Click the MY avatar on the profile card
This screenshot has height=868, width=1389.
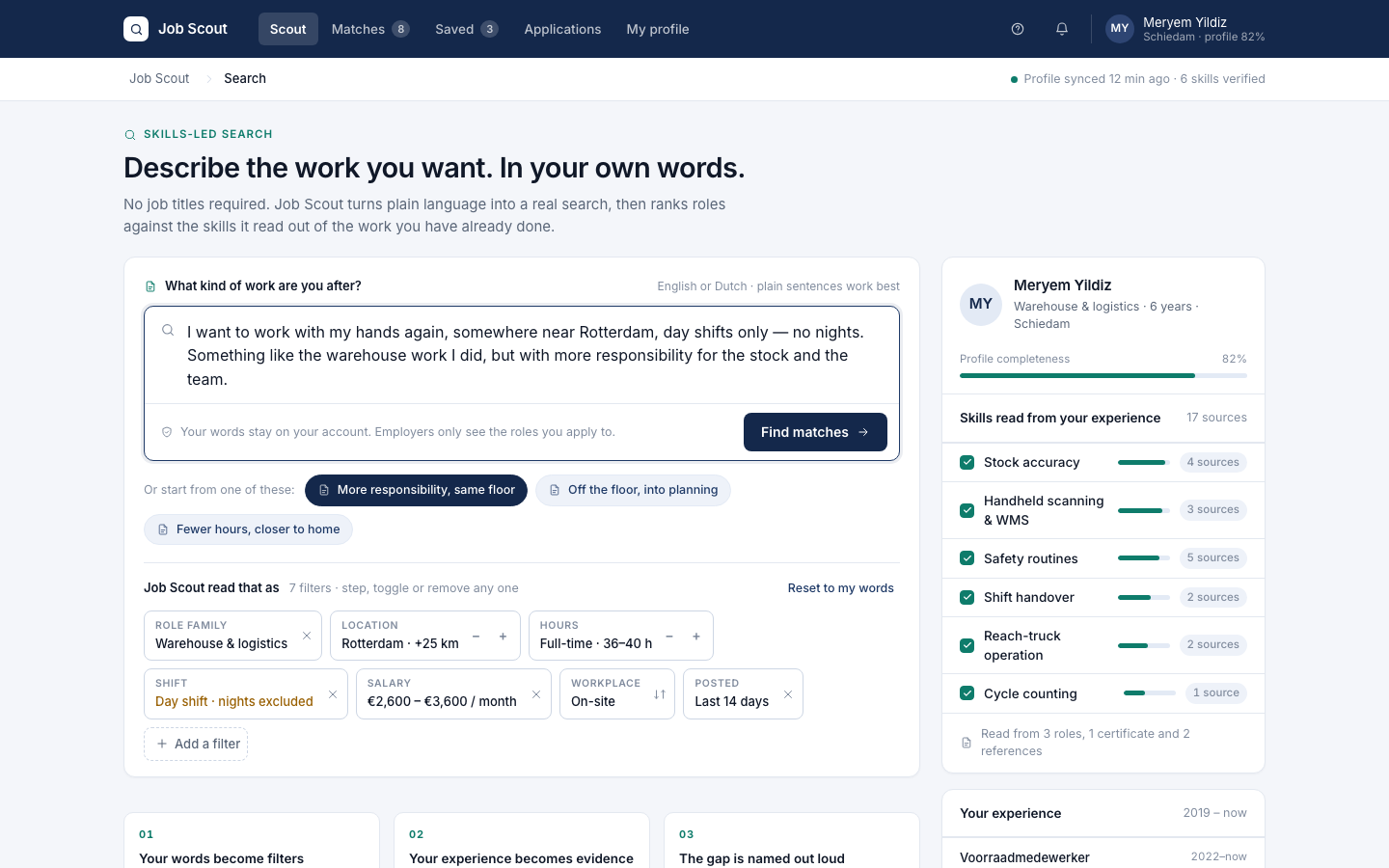[x=981, y=304]
